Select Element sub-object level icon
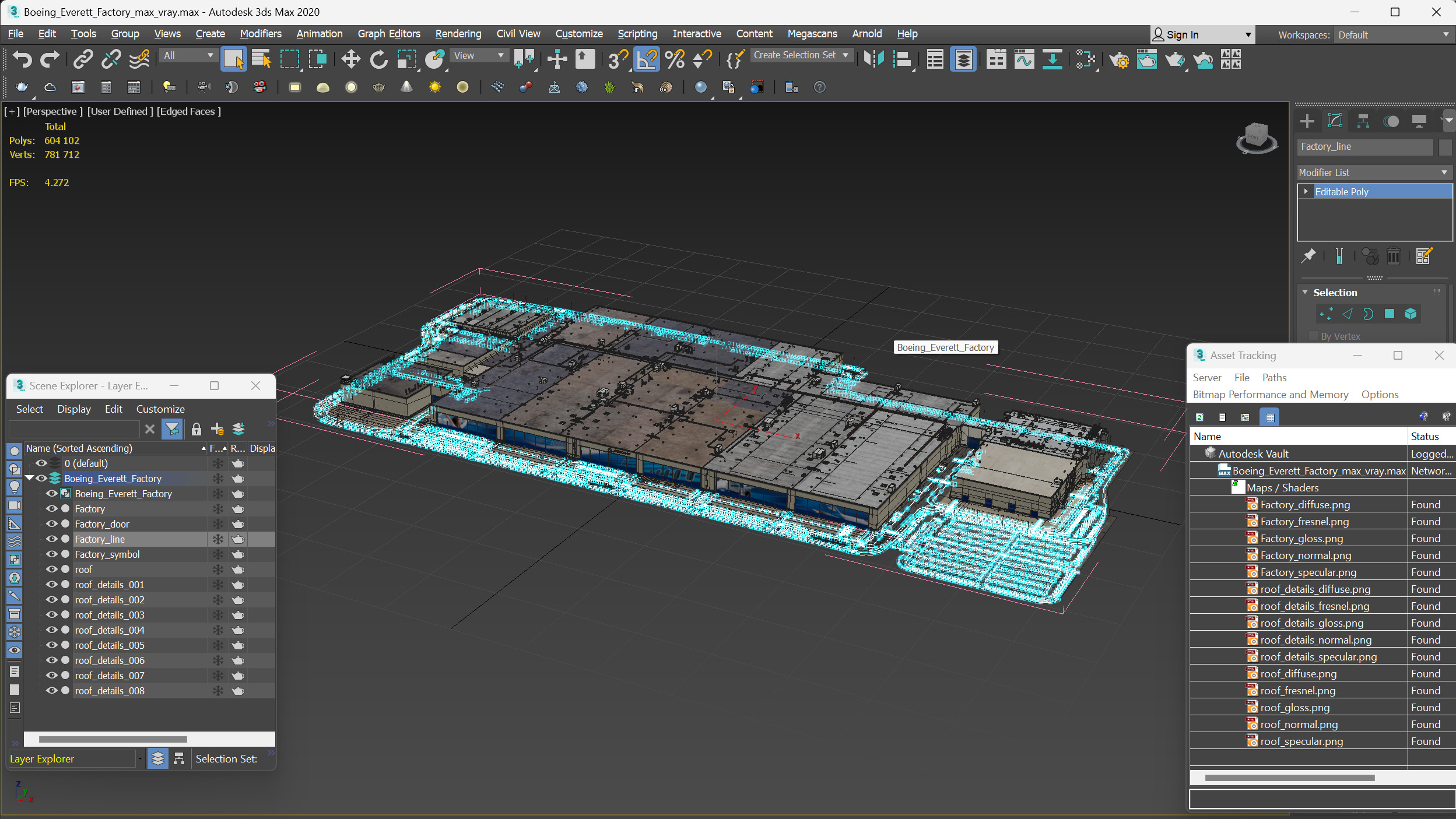This screenshot has width=1456, height=819. 1411,314
